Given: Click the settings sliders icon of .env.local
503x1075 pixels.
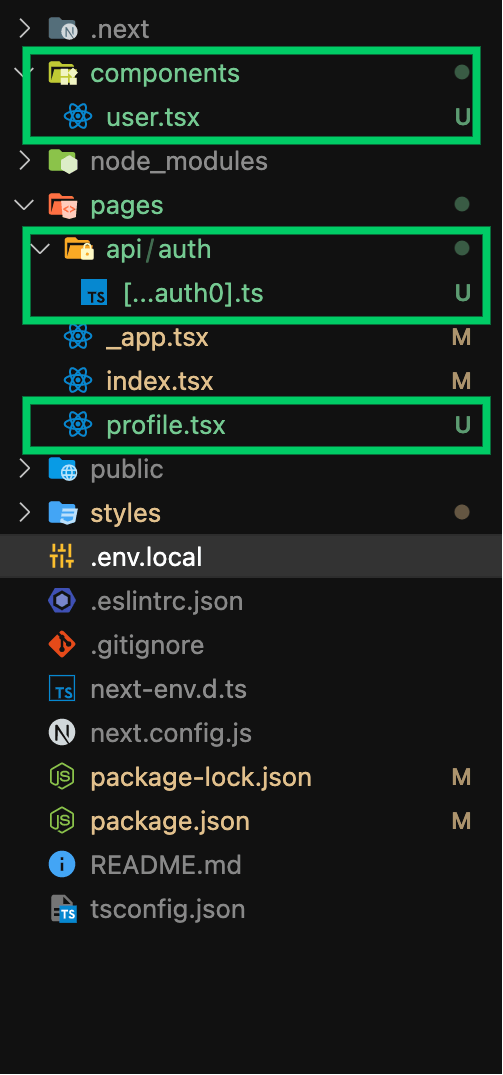Looking at the screenshot, I should click(62, 557).
